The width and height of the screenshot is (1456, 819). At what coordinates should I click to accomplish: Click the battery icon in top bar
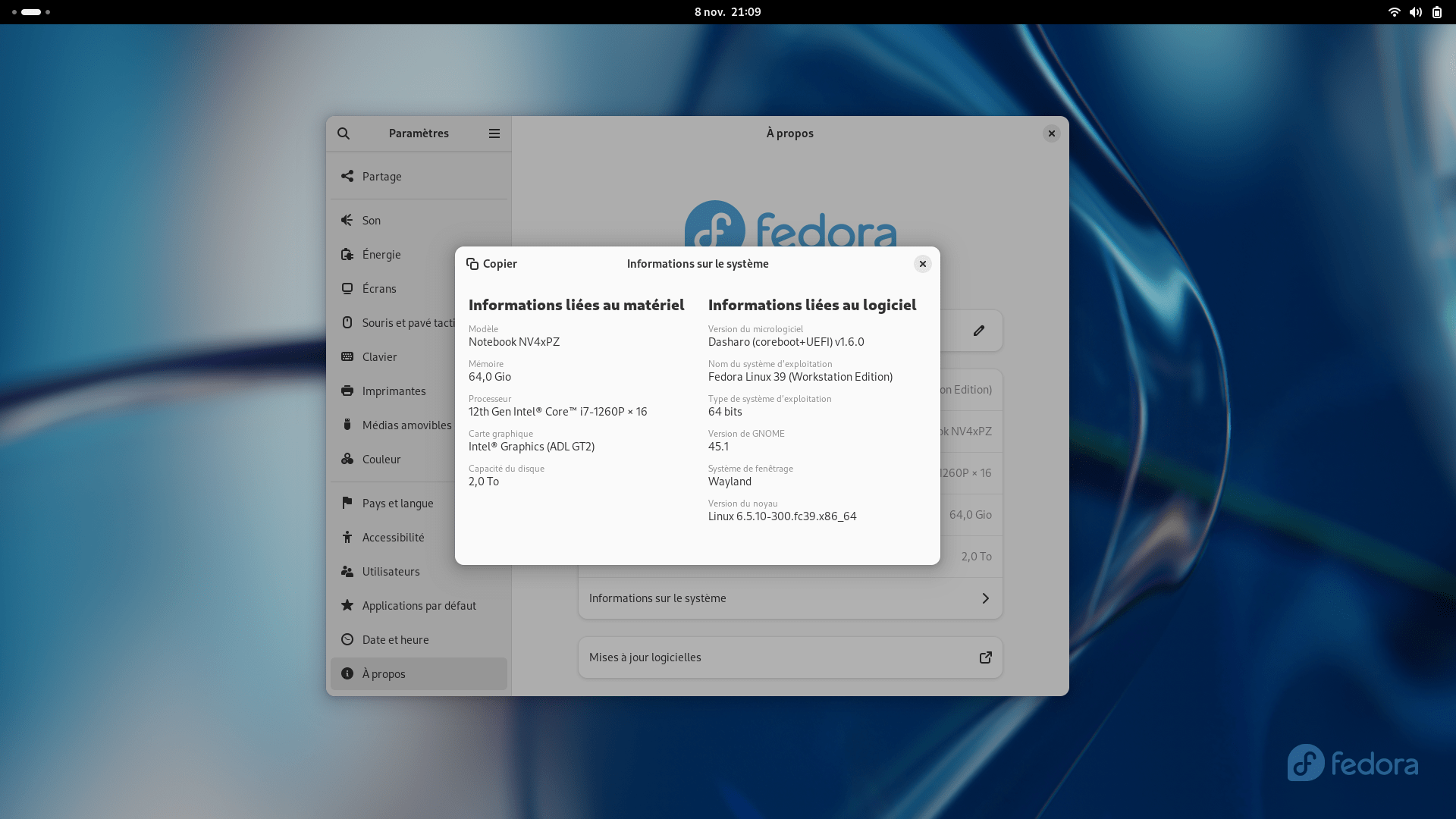[x=1437, y=12]
